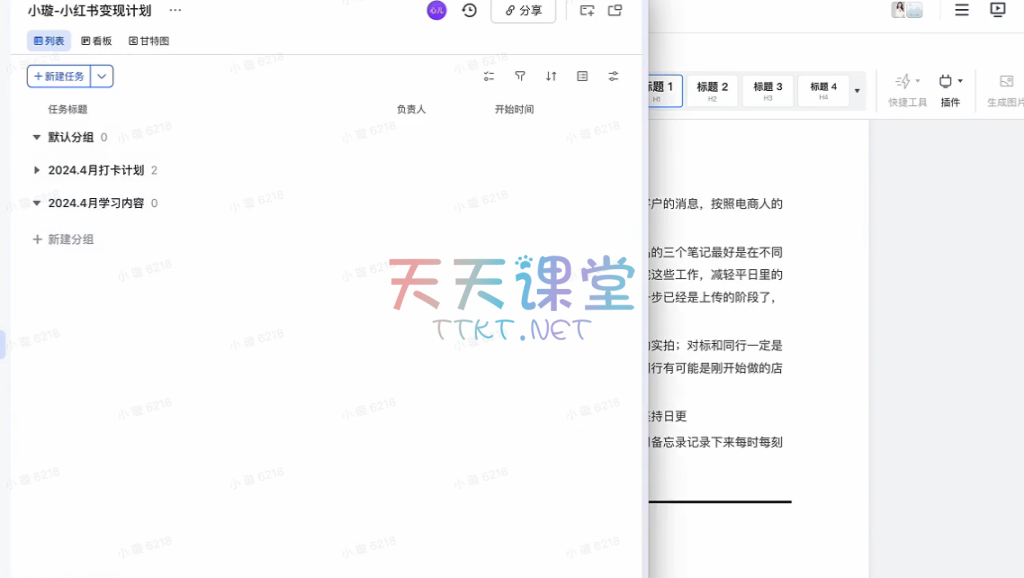
Task: Click the pop-out window icon
Action: click(615, 10)
